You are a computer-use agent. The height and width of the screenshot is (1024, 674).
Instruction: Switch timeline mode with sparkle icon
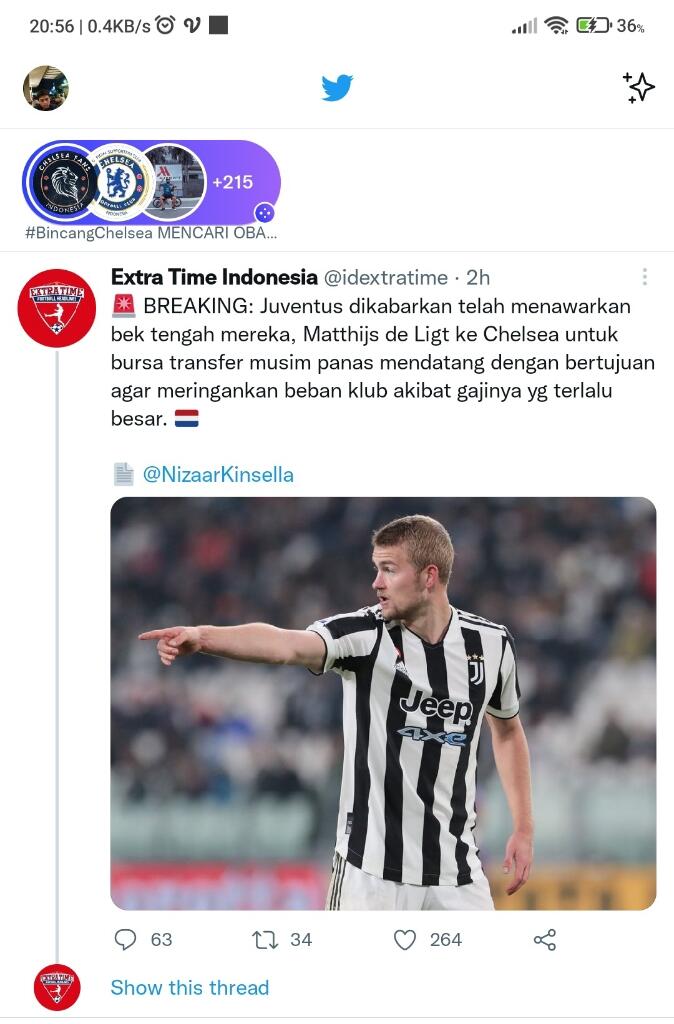(x=638, y=88)
